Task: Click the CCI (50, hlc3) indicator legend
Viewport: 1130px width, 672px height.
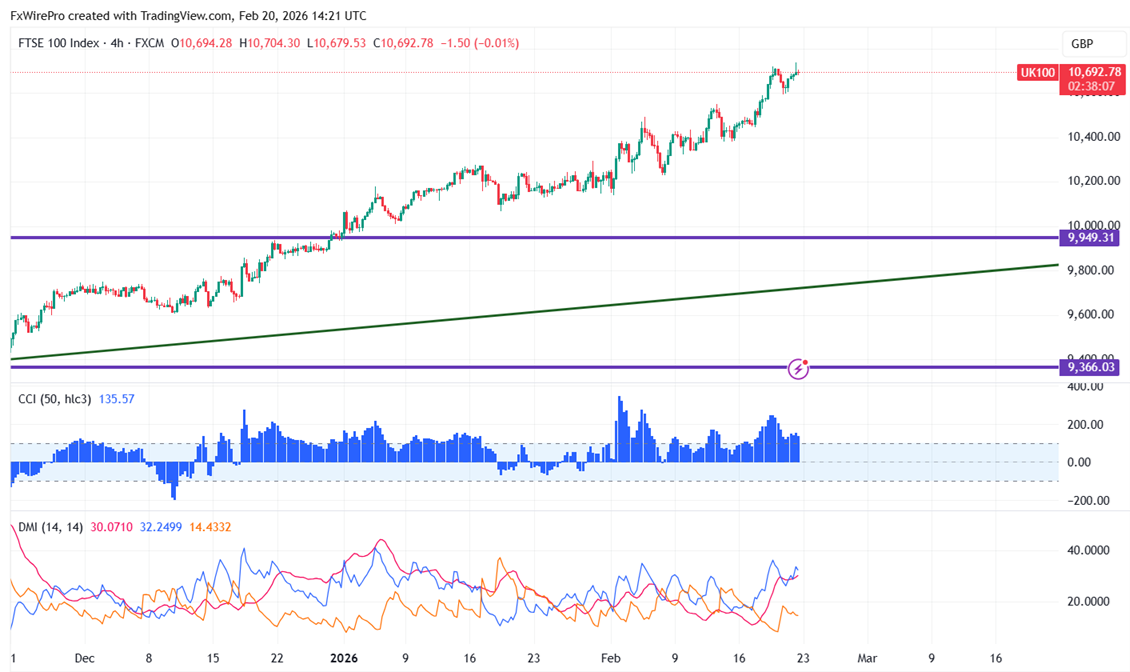Action: coord(55,399)
